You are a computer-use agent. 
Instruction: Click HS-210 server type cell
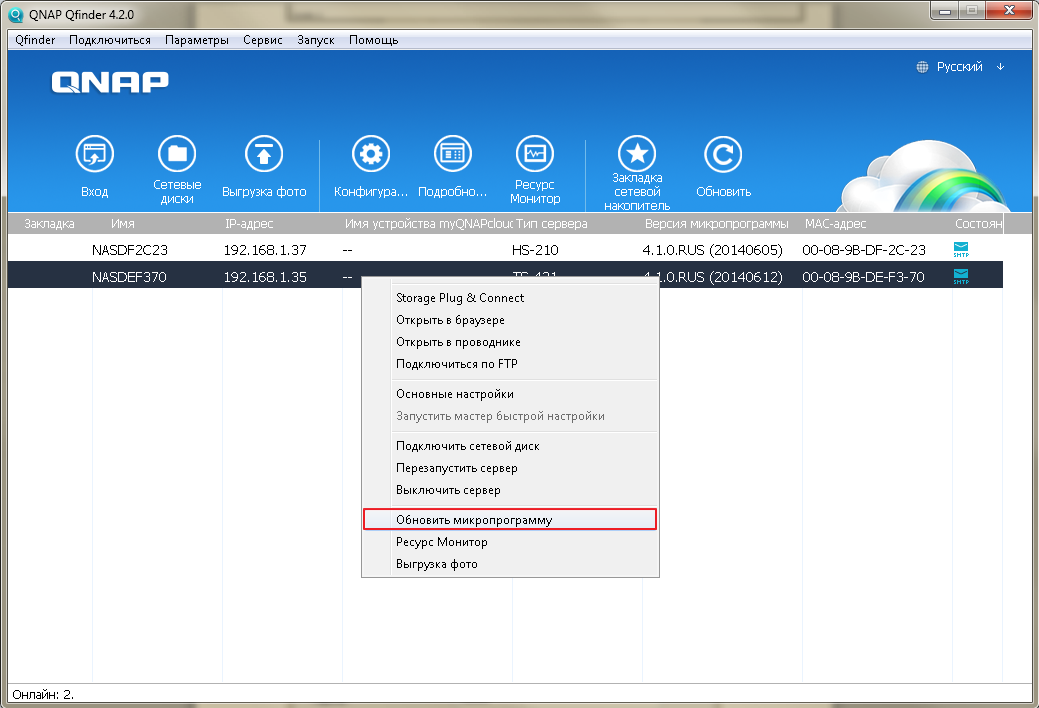click(535, 250)
